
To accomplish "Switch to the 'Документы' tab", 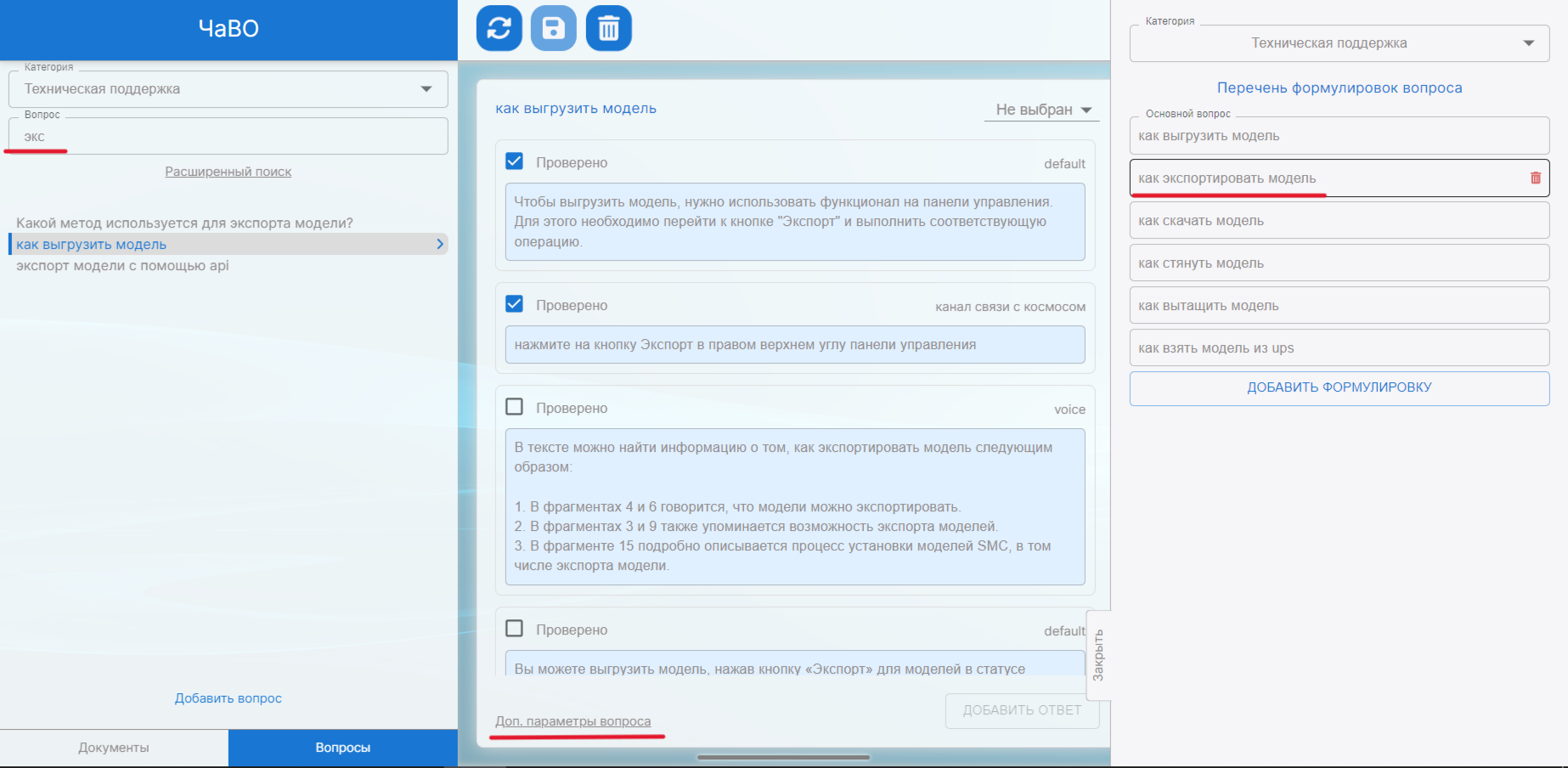I will point(114,748).
